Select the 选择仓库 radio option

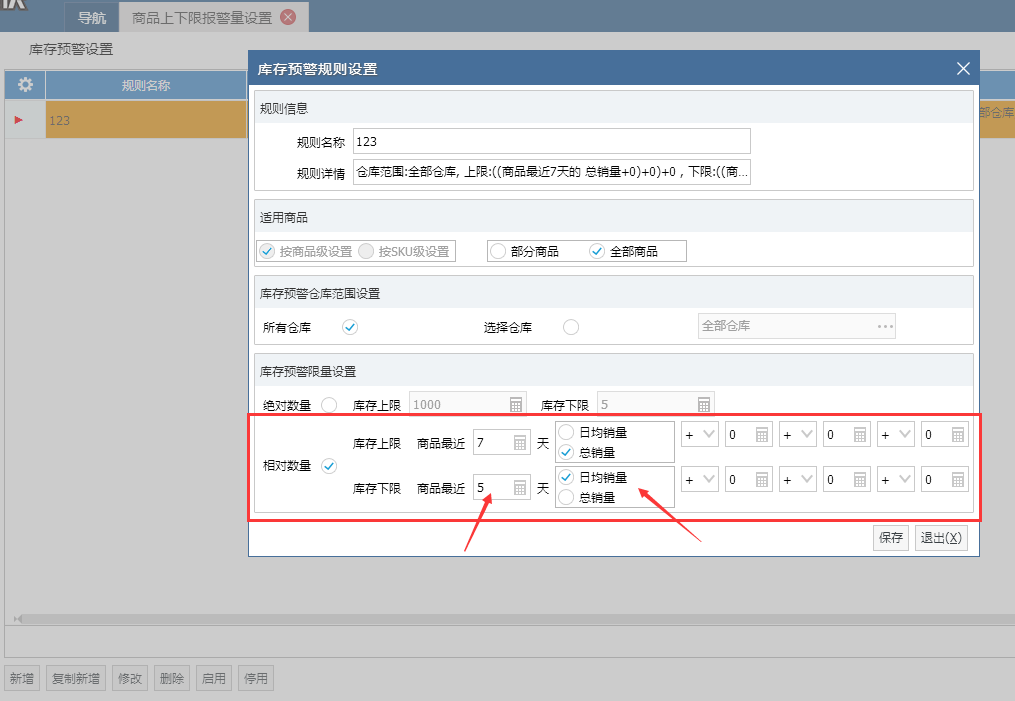(x=571, y=327)
